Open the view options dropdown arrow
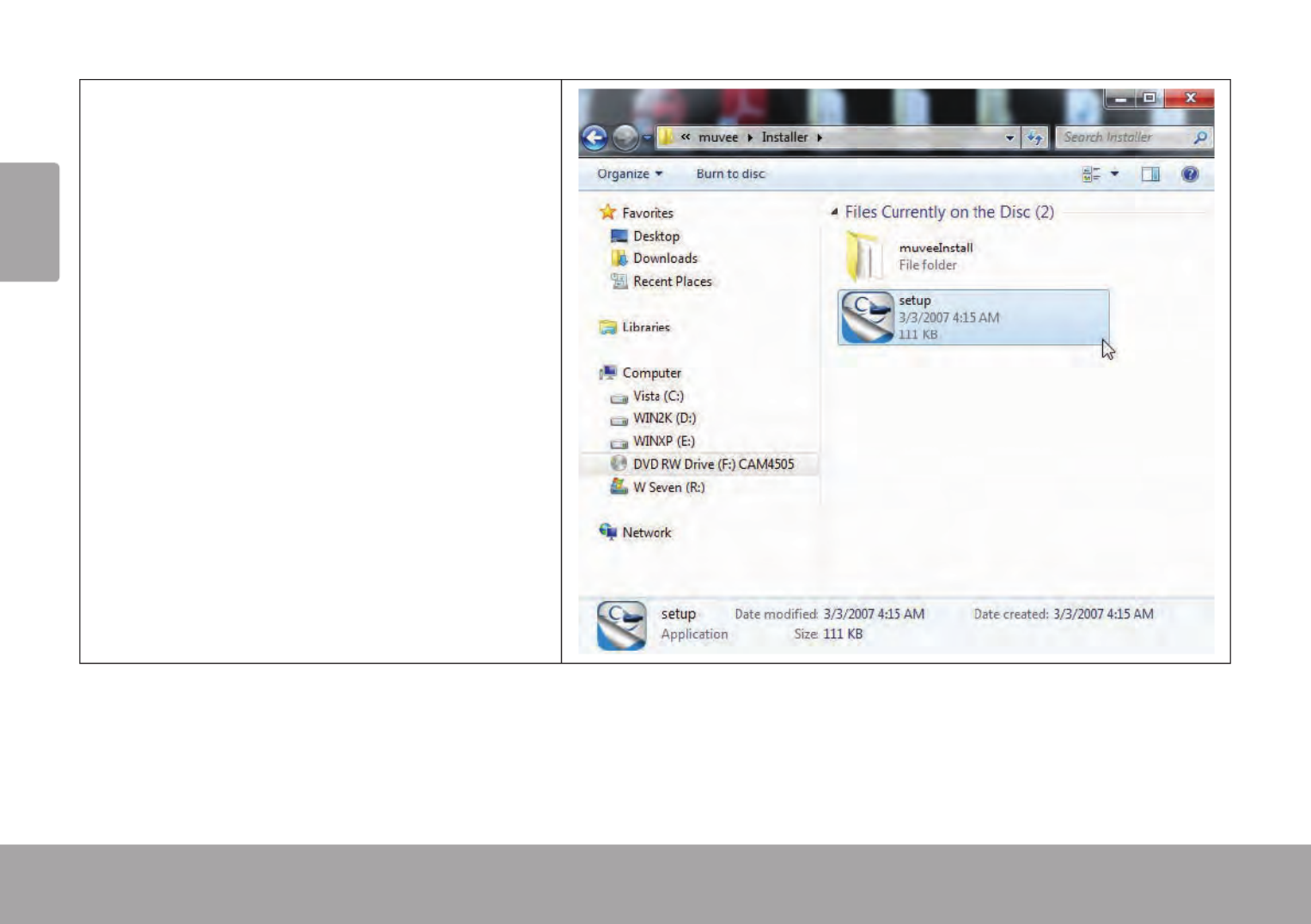 click(1114, 174)
